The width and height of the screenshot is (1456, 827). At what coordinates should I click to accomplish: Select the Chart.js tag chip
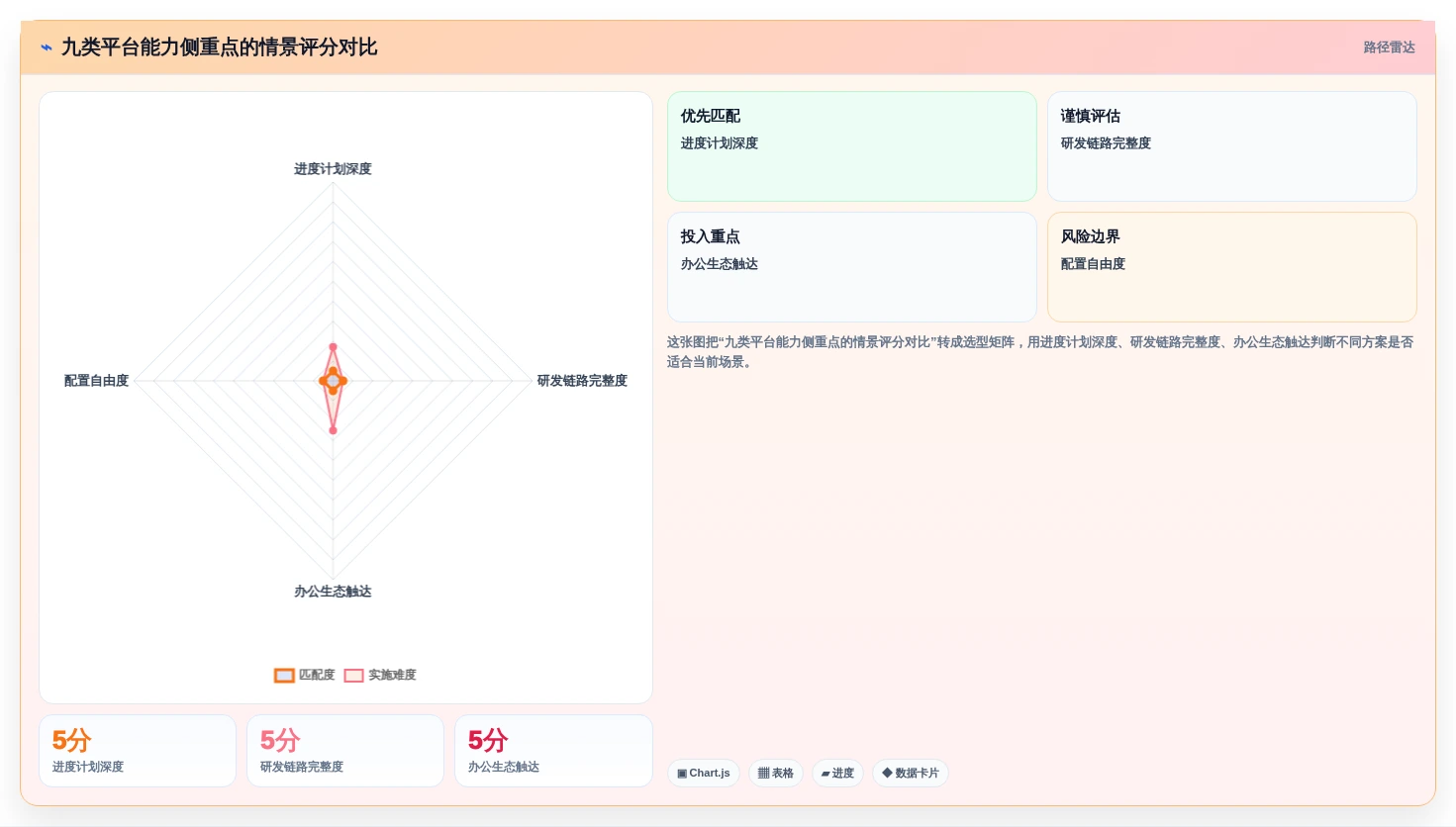(704, 773)
